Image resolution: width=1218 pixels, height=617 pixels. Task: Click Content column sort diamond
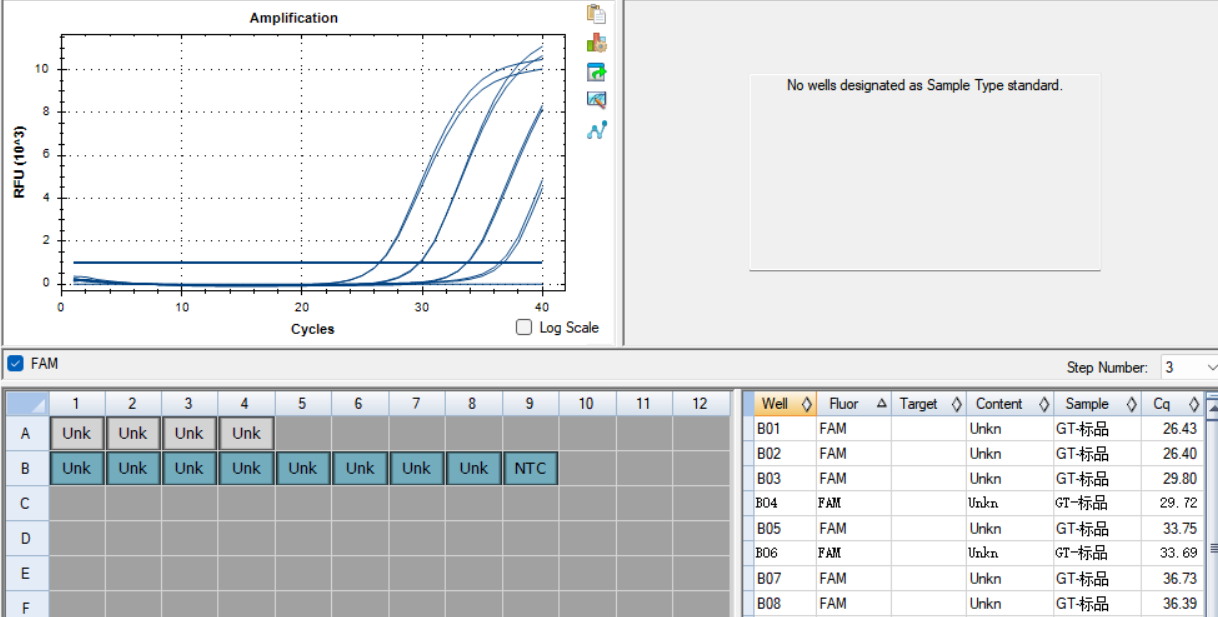1044,405
